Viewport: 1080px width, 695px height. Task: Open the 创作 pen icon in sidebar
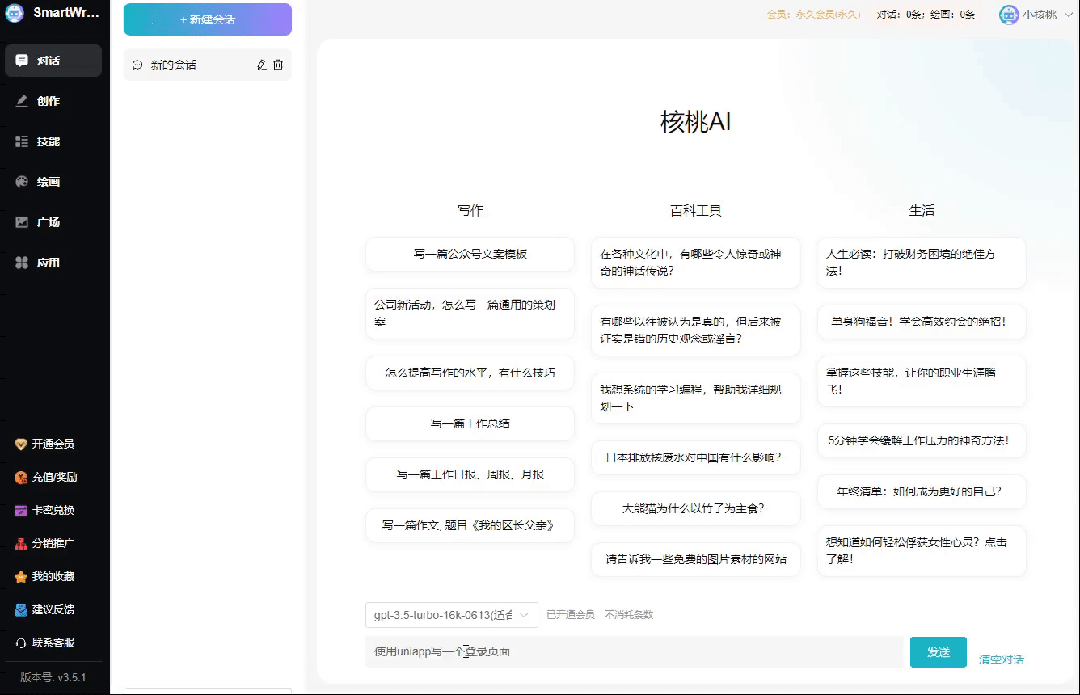pyautogui.click(x=22, y=101)
